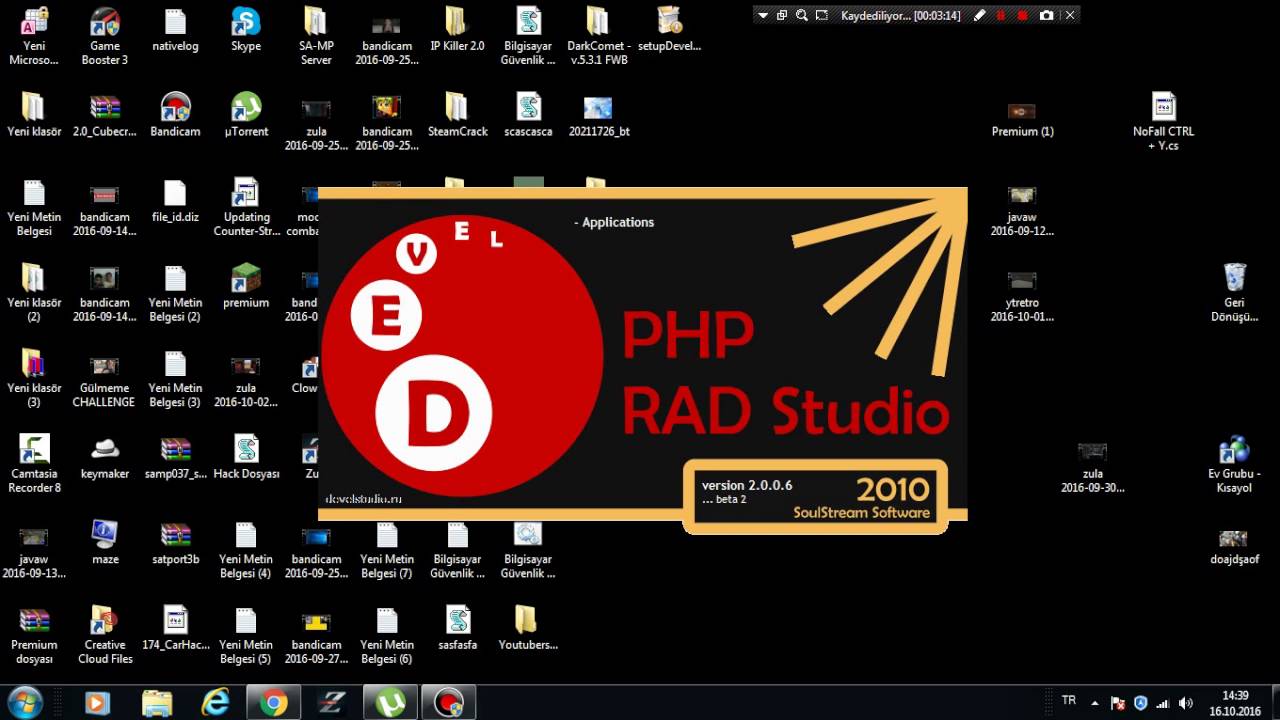Select the file_id.diz file

click(x=175, y=202)
